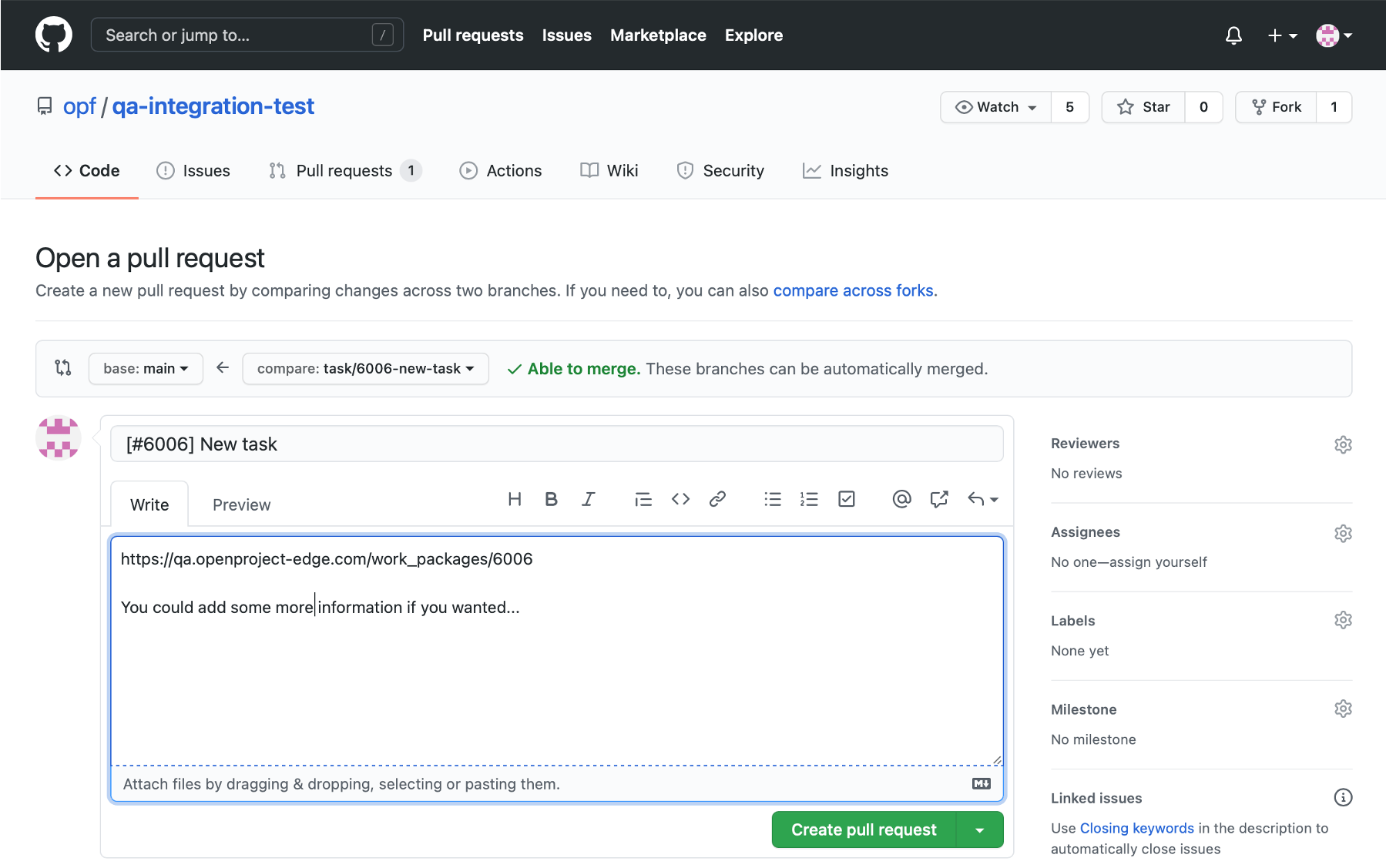The image size is (1386, 868).
Task: Insert a heading with the H icon
Action: click(x=515, y=499)
